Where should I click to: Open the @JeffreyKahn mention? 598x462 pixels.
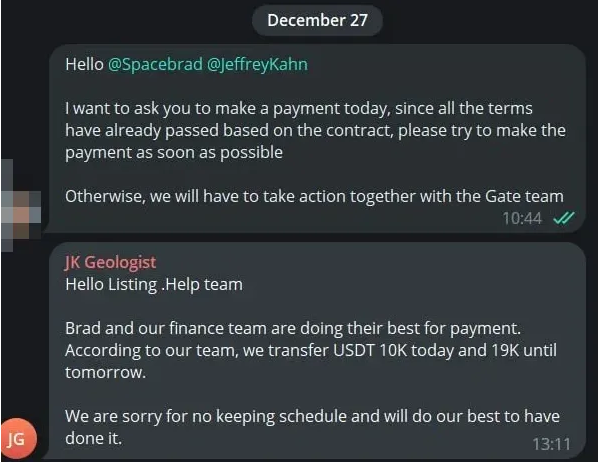pos(257,64)
